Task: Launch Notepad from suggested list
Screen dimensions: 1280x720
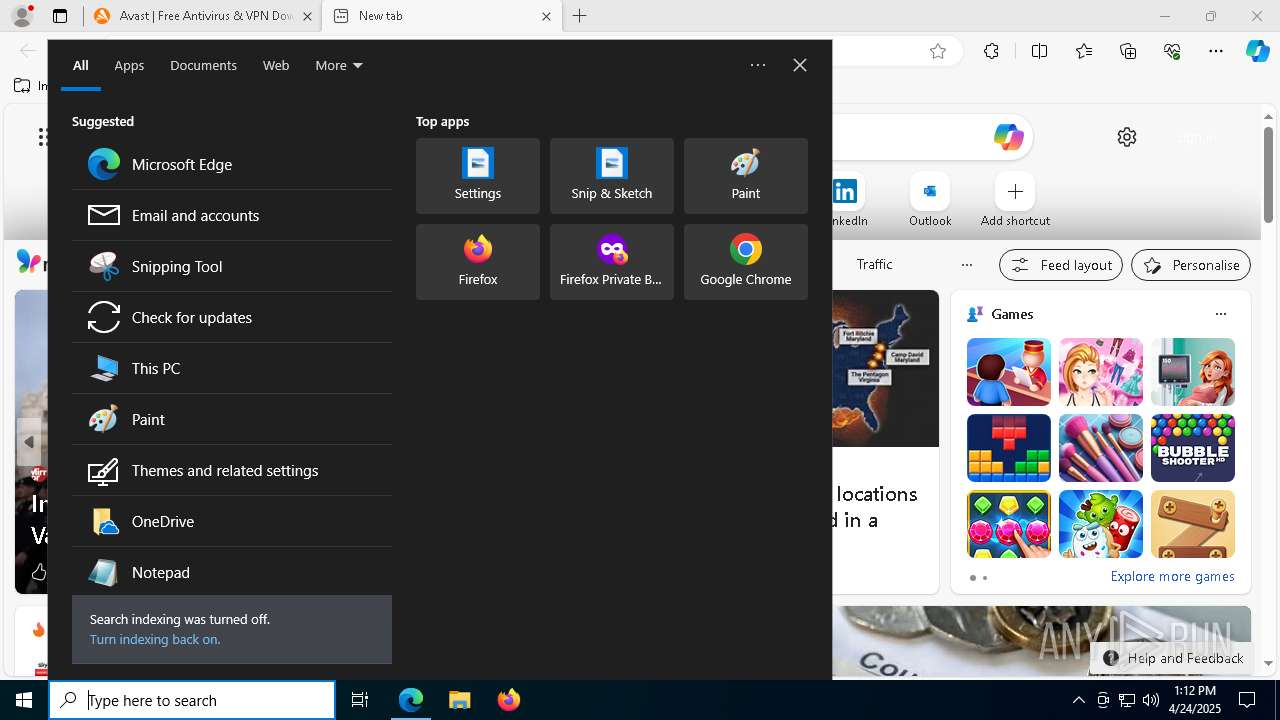Action: (232, 572)
